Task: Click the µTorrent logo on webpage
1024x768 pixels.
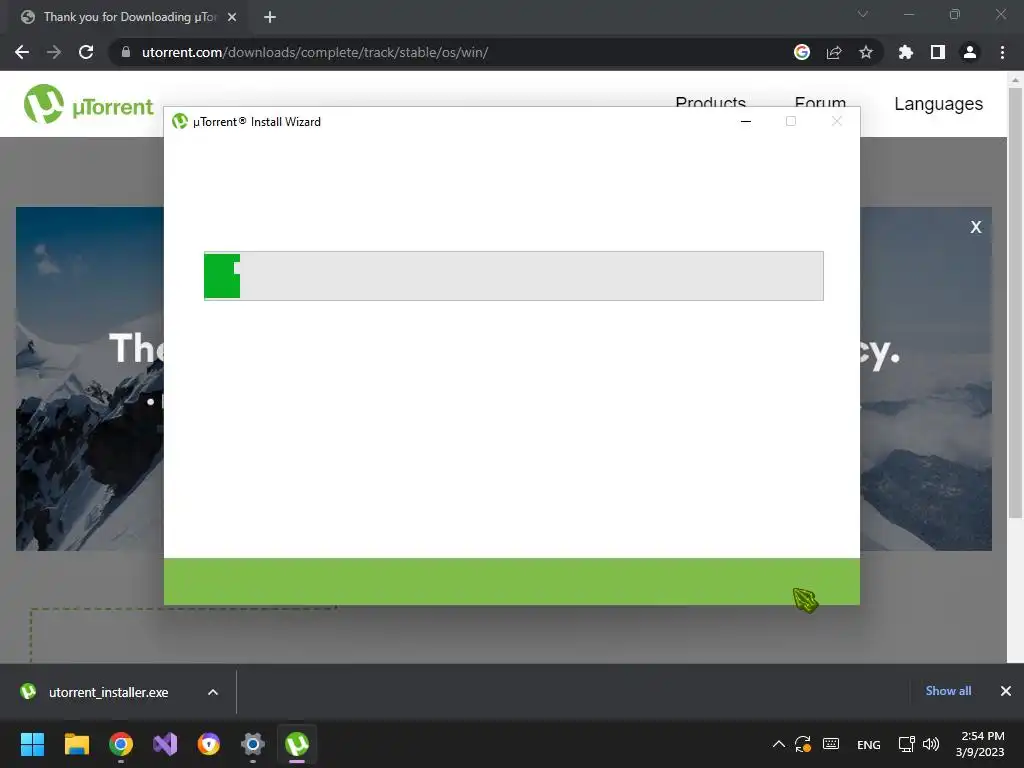Action: coord(89,104)
